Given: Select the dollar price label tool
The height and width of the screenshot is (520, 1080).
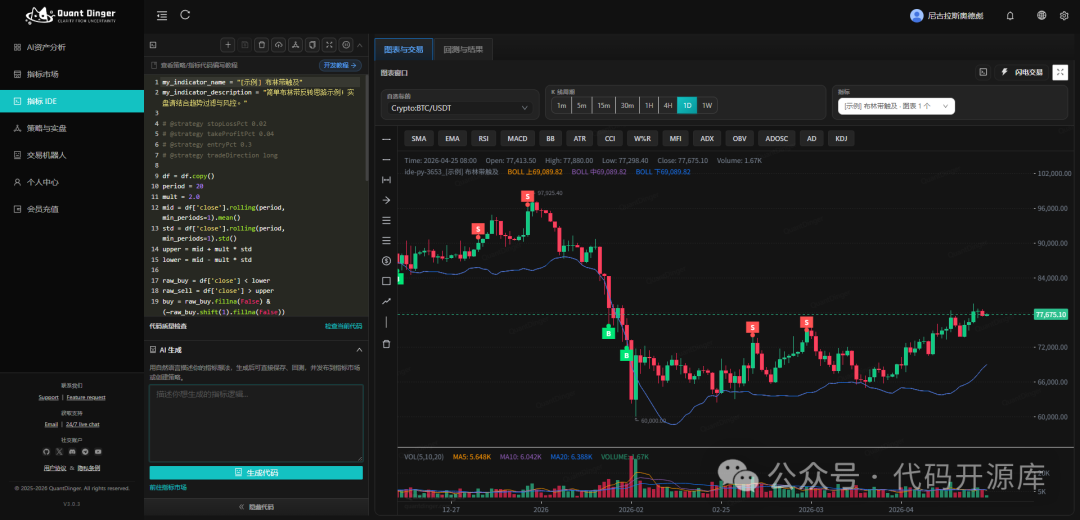Looking at the screenshot, I should (x=386, y=260).
